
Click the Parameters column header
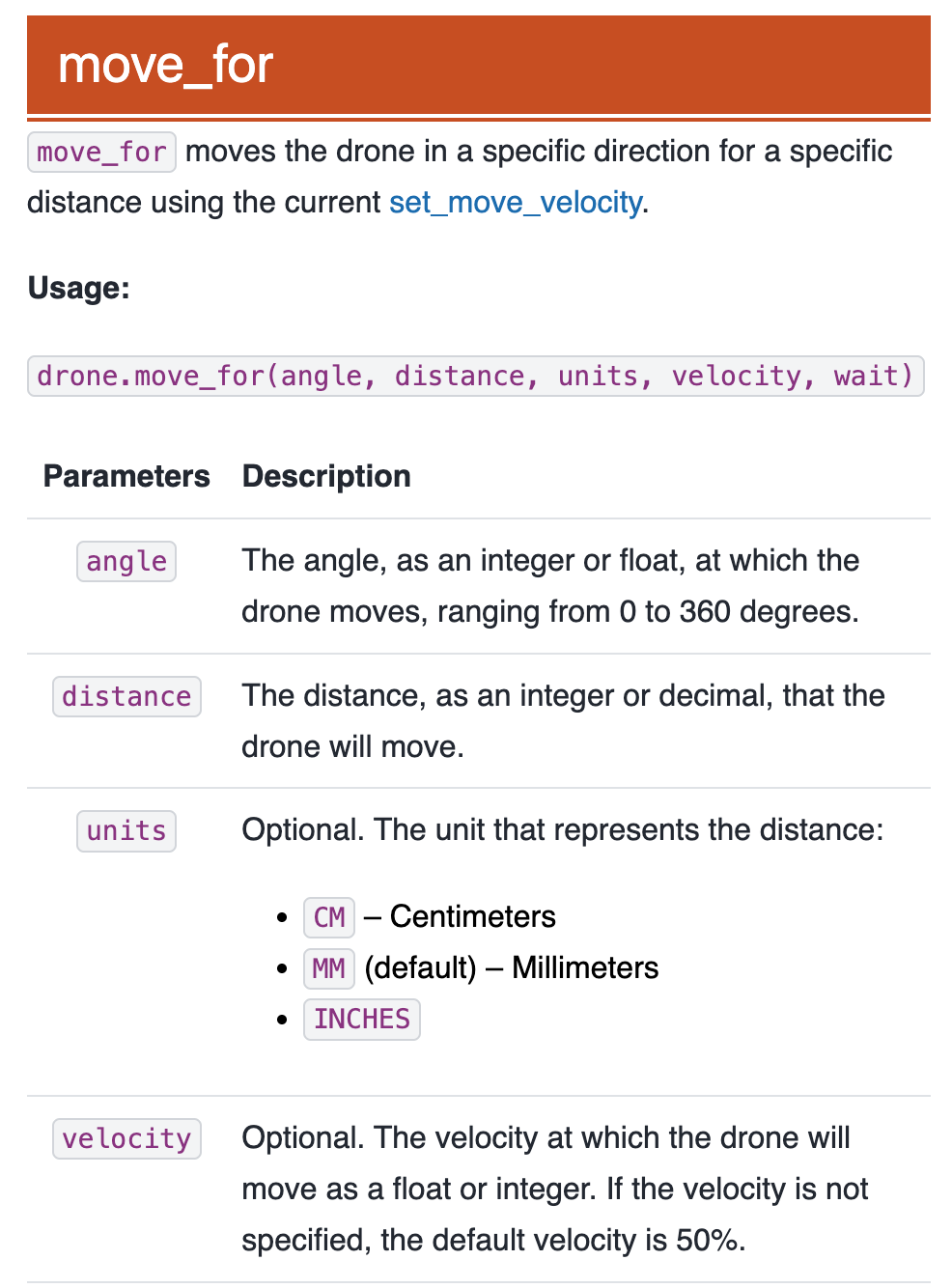(126, 476)
